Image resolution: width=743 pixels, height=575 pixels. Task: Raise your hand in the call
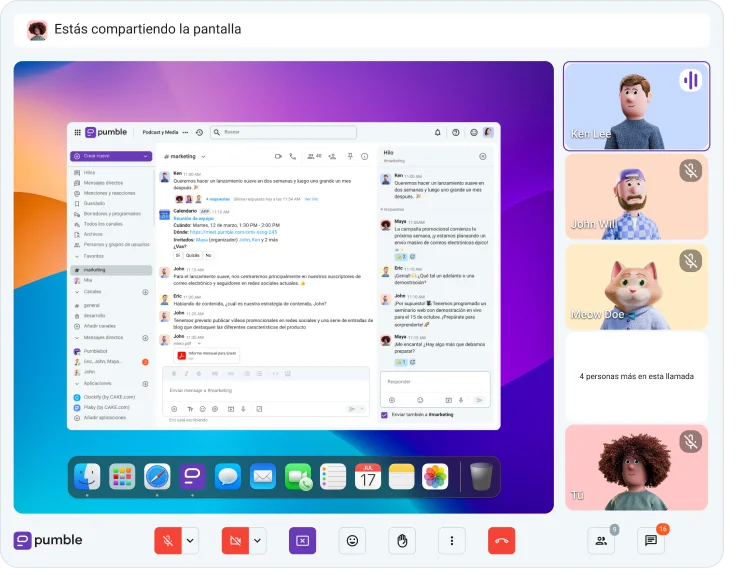pyautogui.click(x=402, y=540)
